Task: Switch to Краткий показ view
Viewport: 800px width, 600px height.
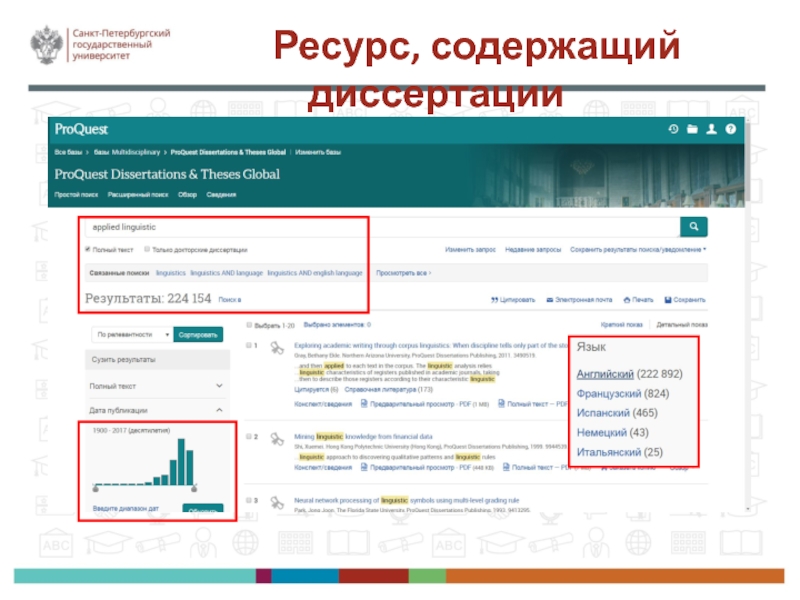Action: 621,324
